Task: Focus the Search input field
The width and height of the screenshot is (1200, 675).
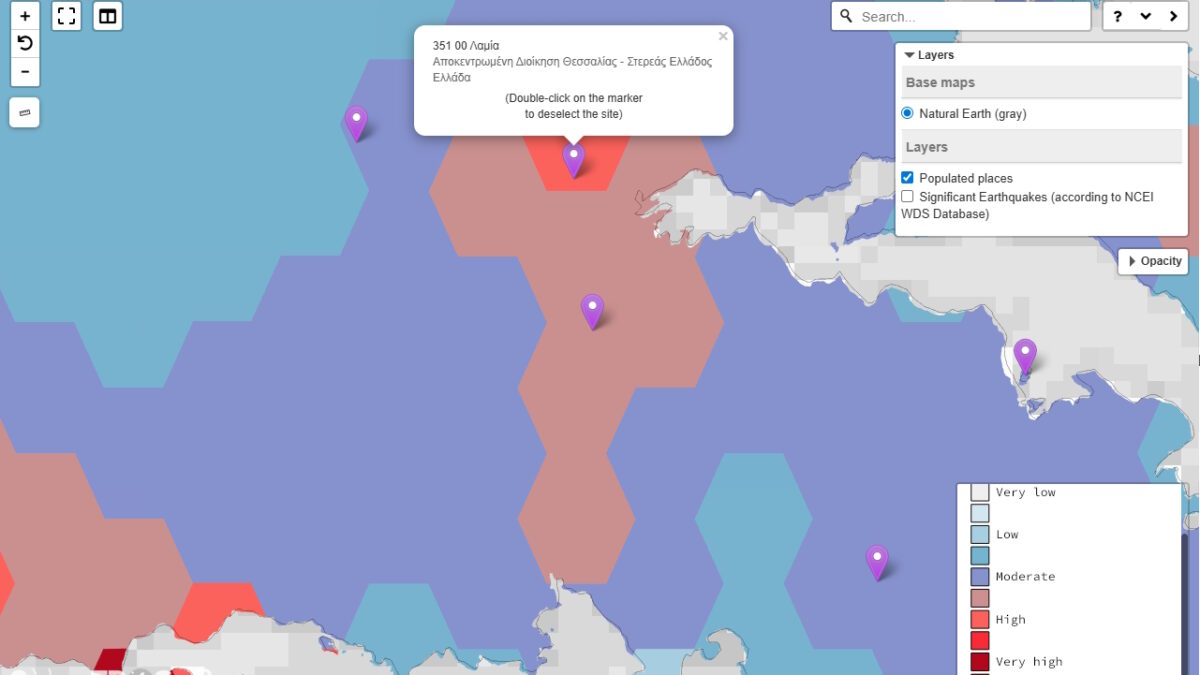Action: (x=970, y=17)
